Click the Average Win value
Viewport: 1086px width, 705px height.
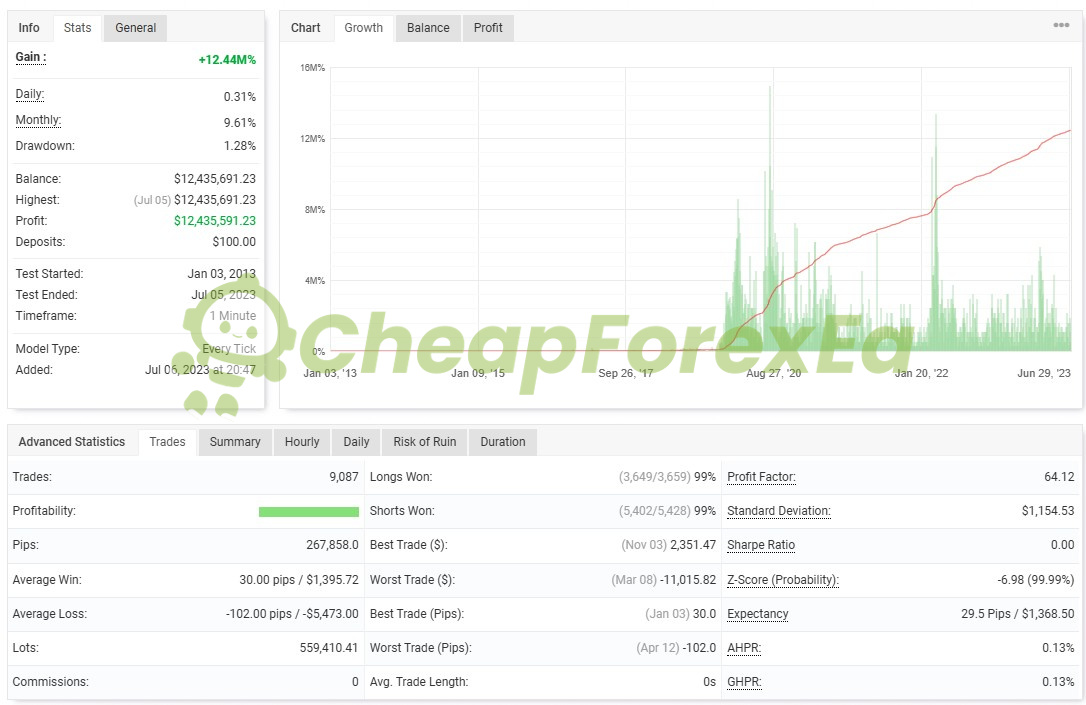(299, 580)
